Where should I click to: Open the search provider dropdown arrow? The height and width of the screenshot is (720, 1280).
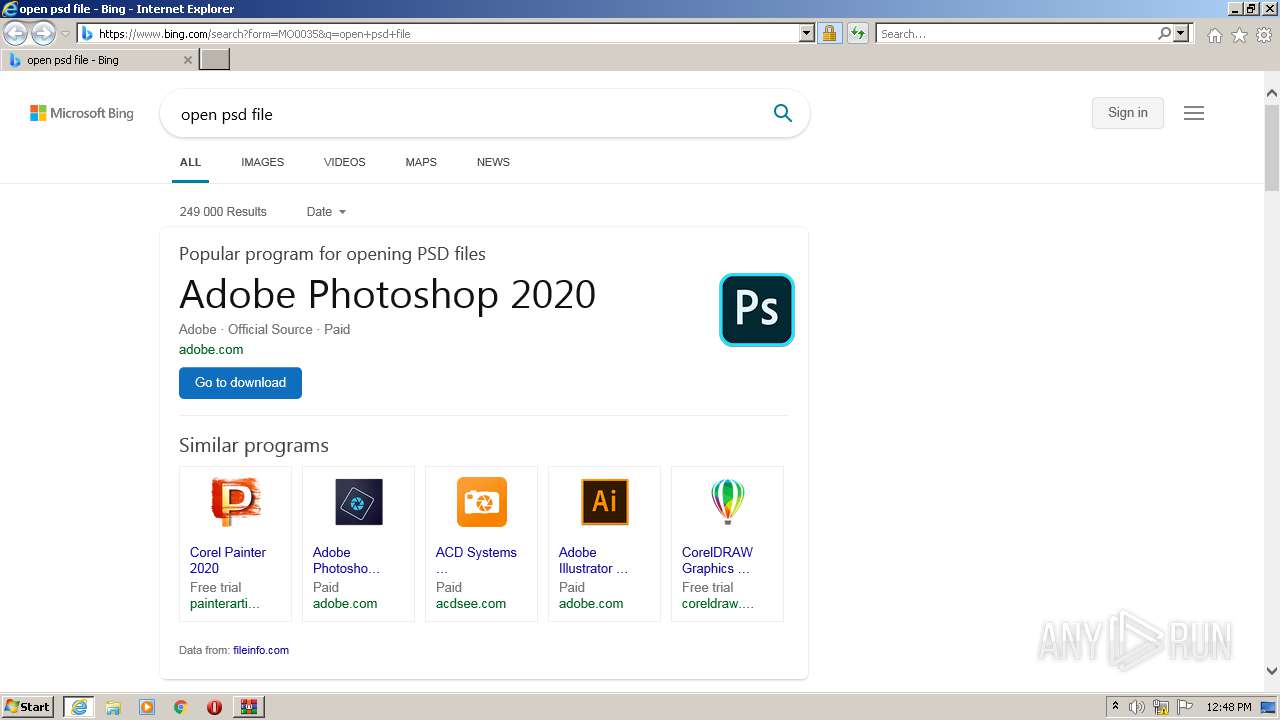tap(1181, 33)
